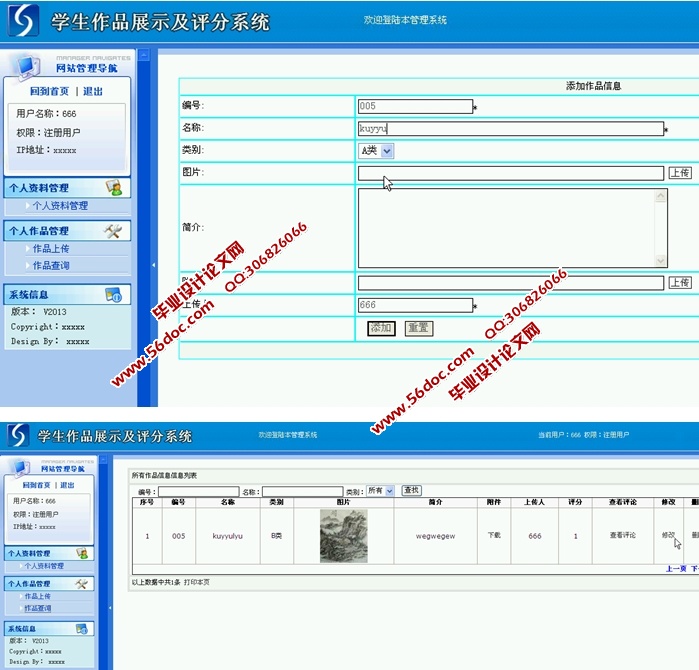This screenshot has height=670, width=699.
Task: Click the 系统信息 section header on the add-work page
Action: (x=67, y=295)
